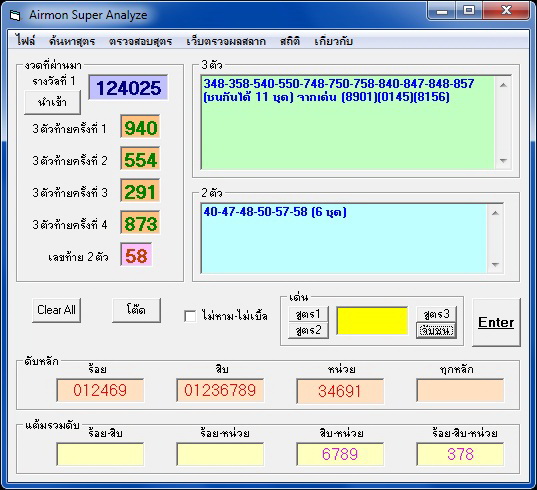Click the large Enter button

(496, 323)
